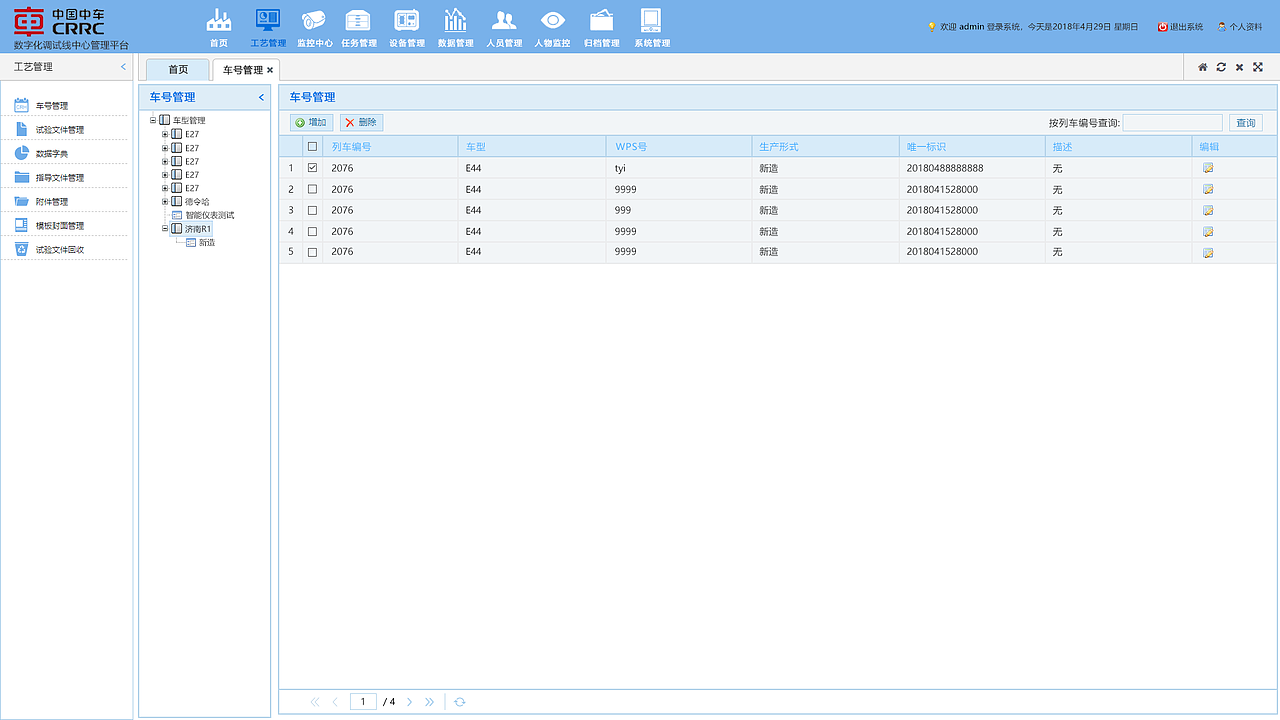The height and width of the screenshot is (720, 1280).
Task: Open the 首页 module in the top navigation
Action: [x=218, y=28]
